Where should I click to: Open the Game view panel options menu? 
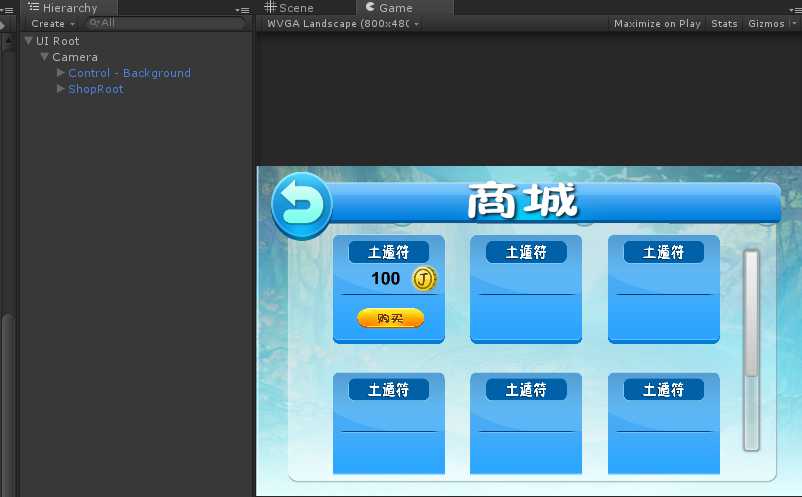[795, 10]
